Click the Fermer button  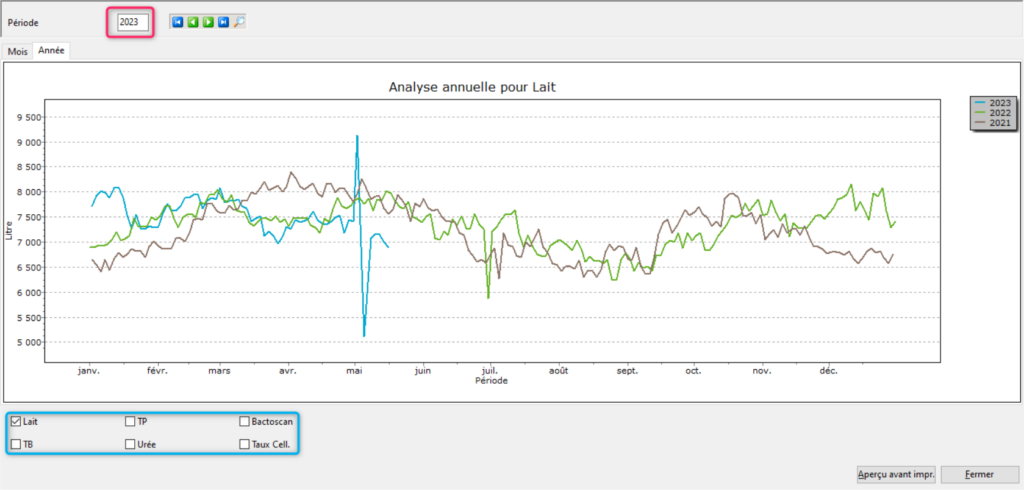click(979, 474)
